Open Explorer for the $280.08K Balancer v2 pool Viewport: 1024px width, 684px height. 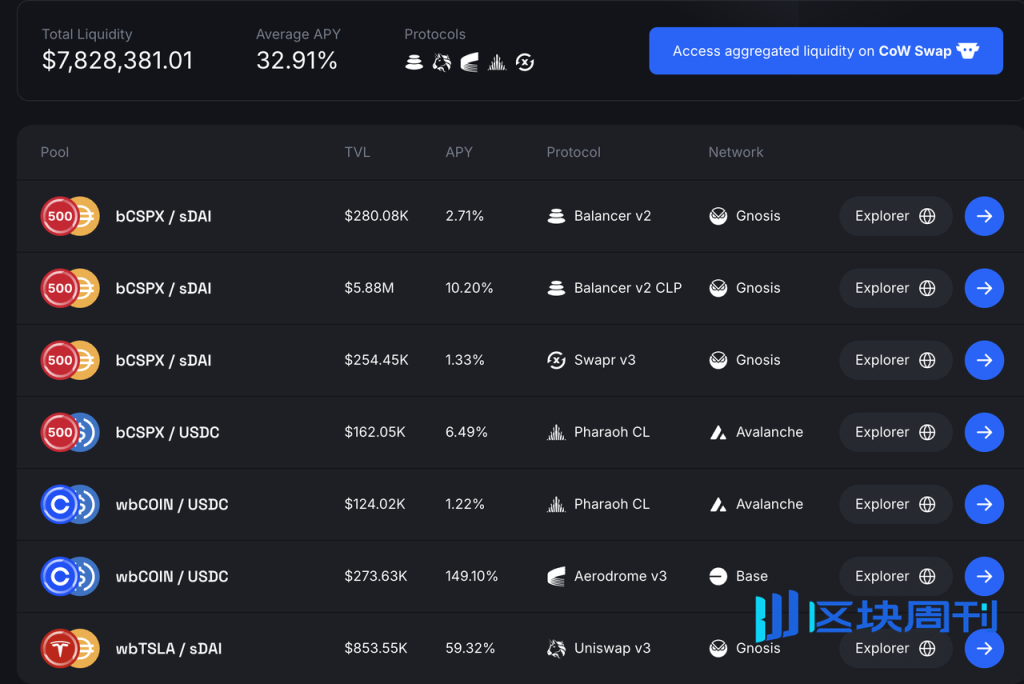pyautogui.click(x=895, y=216)
